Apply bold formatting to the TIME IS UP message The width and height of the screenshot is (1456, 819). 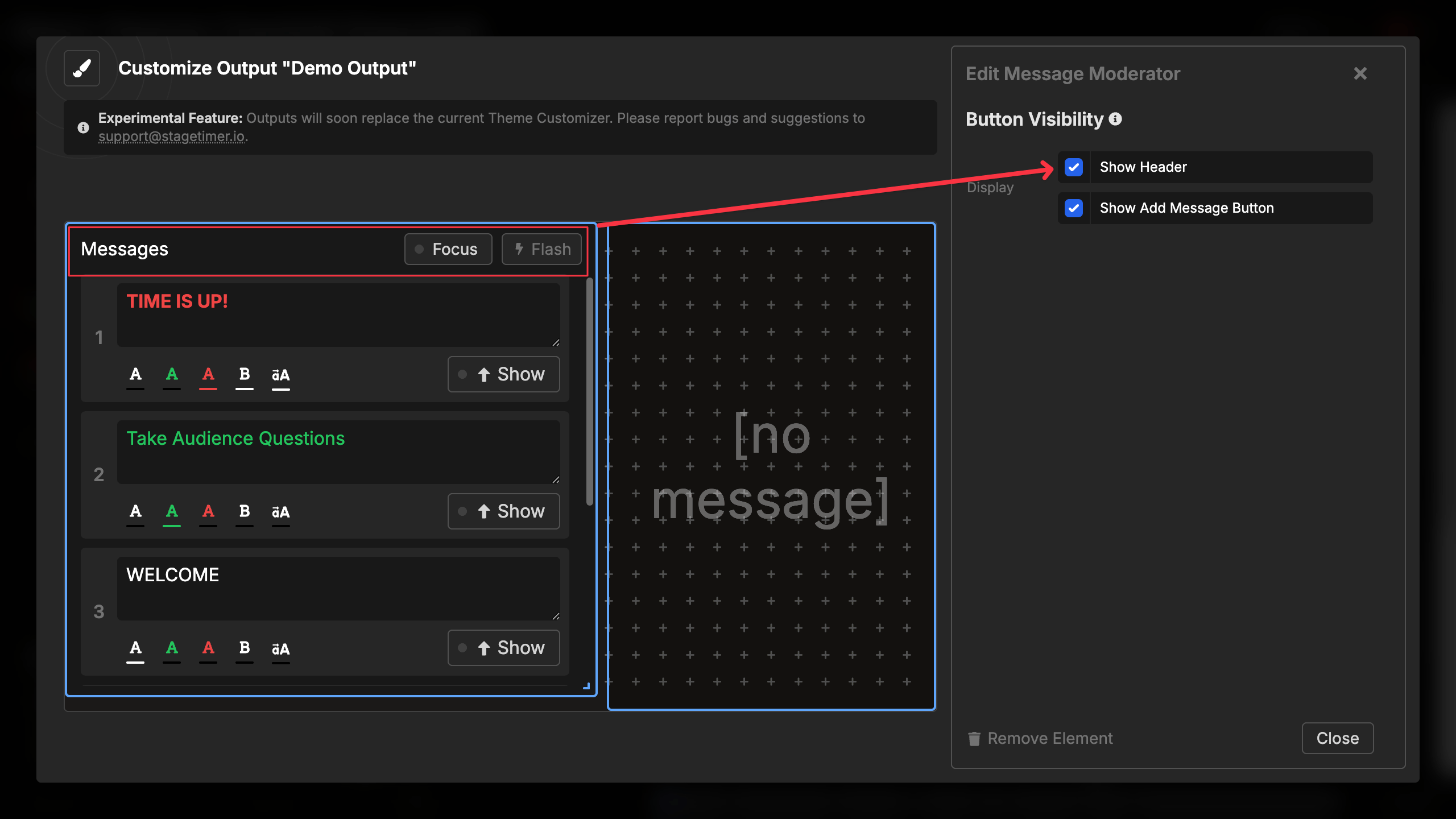tap(244, 374)
